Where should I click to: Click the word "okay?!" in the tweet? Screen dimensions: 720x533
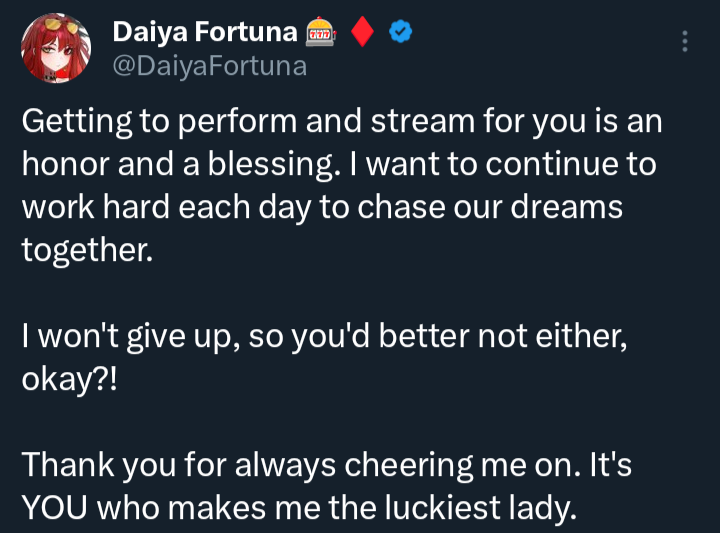[69, 381]
